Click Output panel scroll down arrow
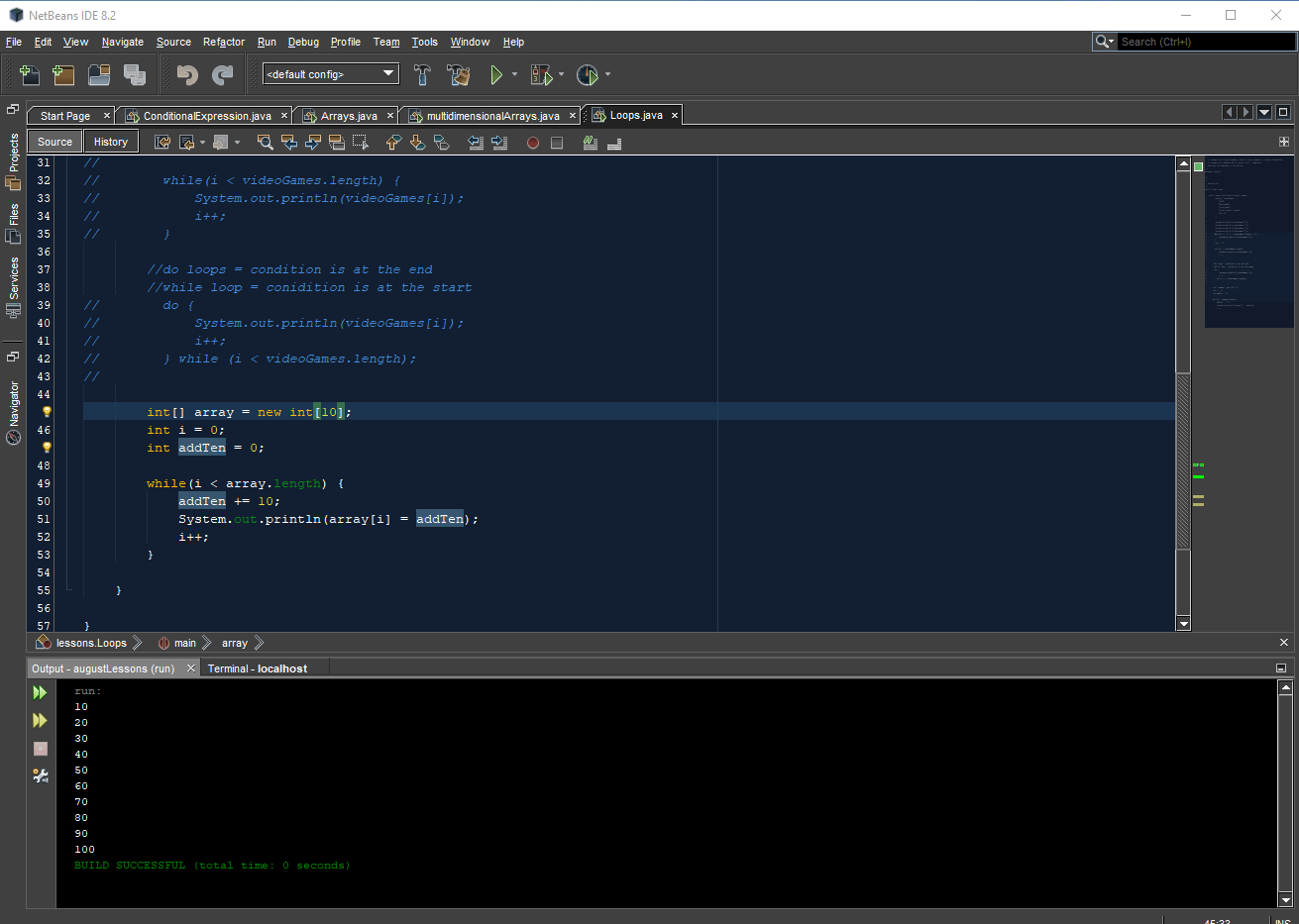The image size is (1299, 924). (1286, 899)
